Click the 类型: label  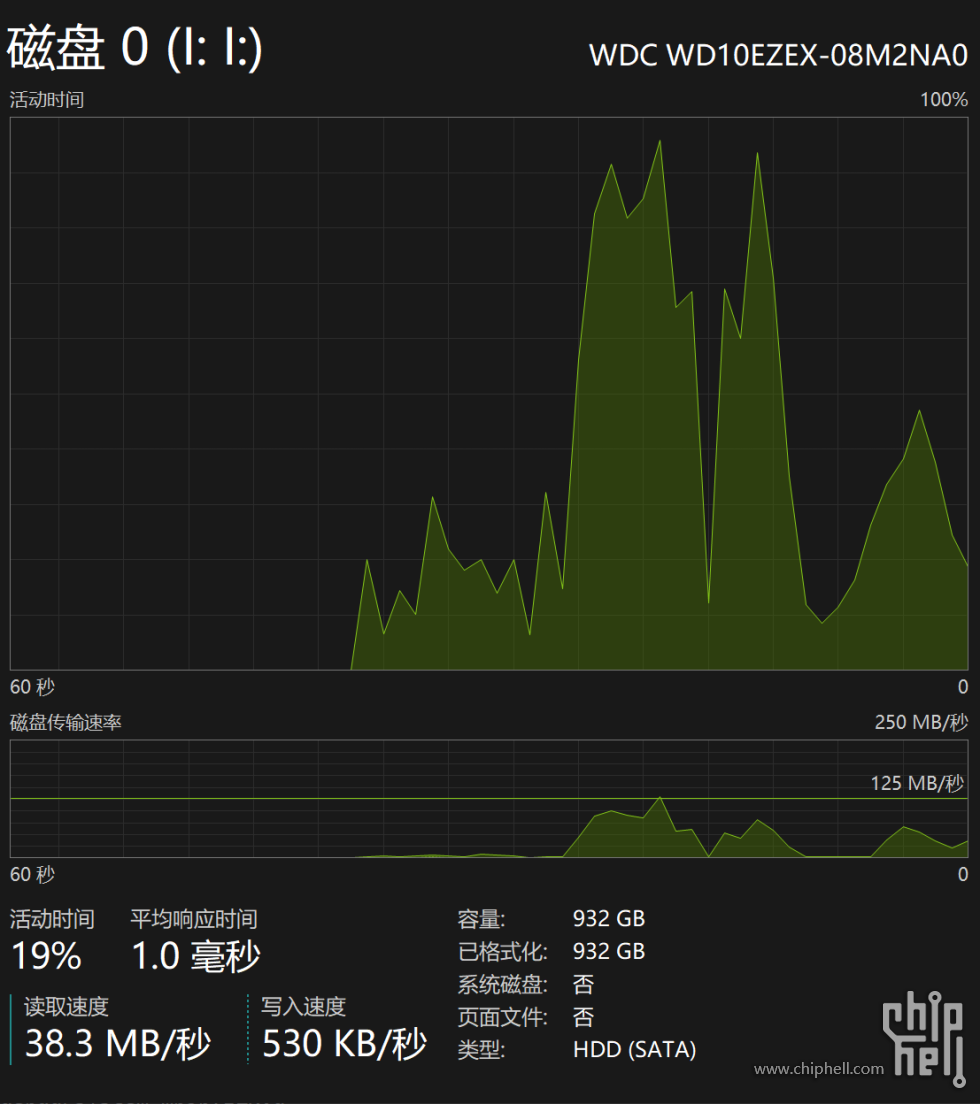[482, 1050]
